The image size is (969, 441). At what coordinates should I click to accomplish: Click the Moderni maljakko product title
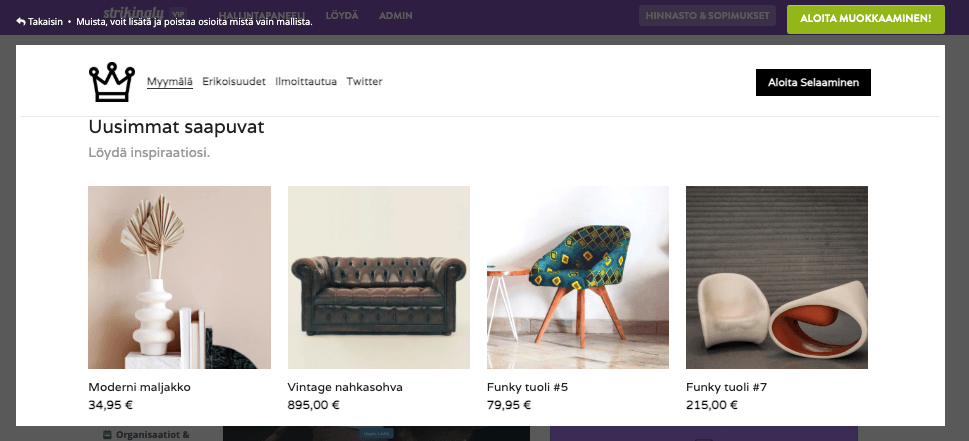139,387
